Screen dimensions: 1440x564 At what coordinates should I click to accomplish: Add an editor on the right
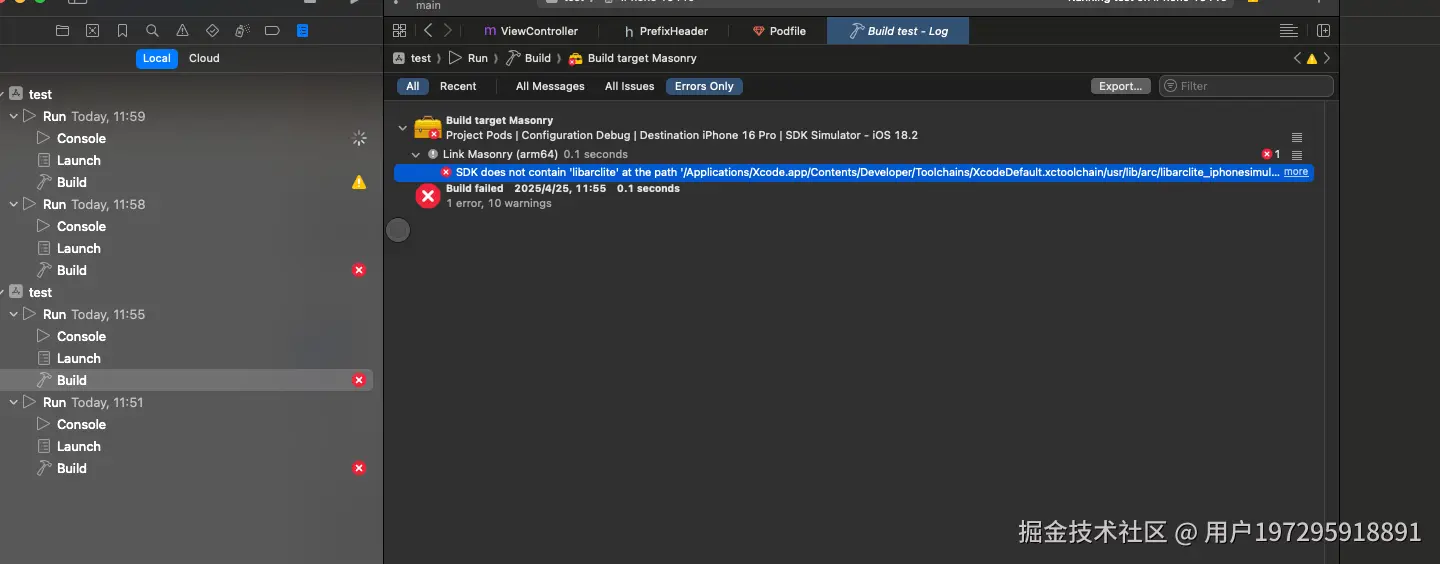[1323, 31]
